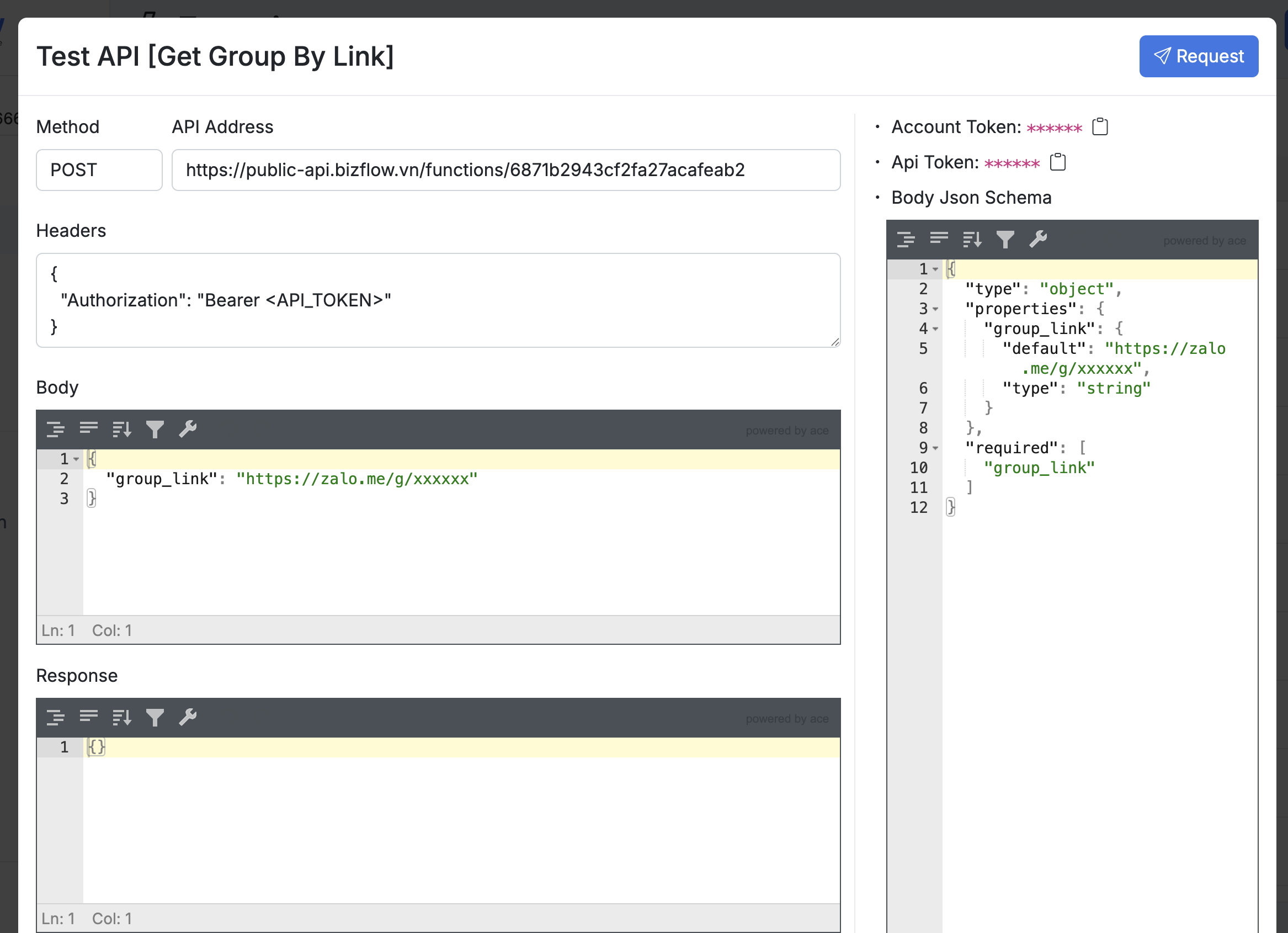Viewport: 1288px width, 933px height.
Task: Repair JSON with wrench in Body editor
Action: (x=188, y=430)
